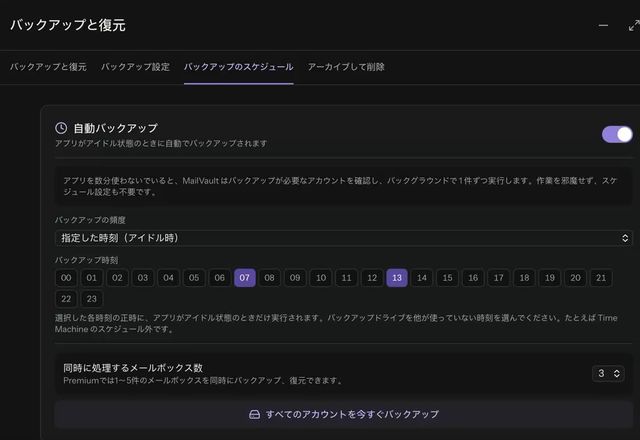Screen dimensions: 640x440
Task: Click the Premium mailbox limit description text
Action: pyautogui.click(x=203, y=381)
